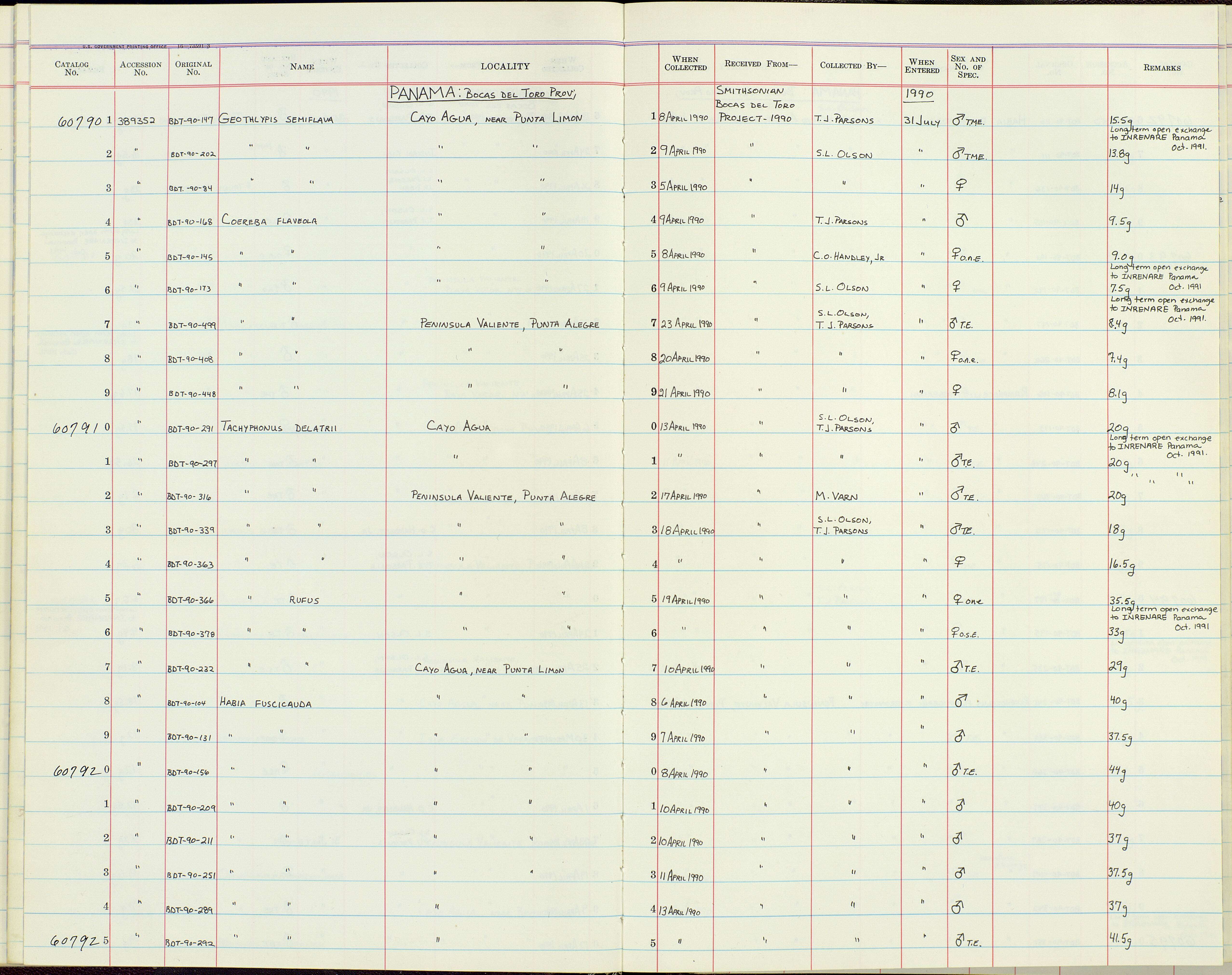Image resolution: width=1232 pixels, height=975 pixels.
Task: Click "Smithsonian Bocas del Toro Project-1990" entry
Action: (x=756, y=104)
